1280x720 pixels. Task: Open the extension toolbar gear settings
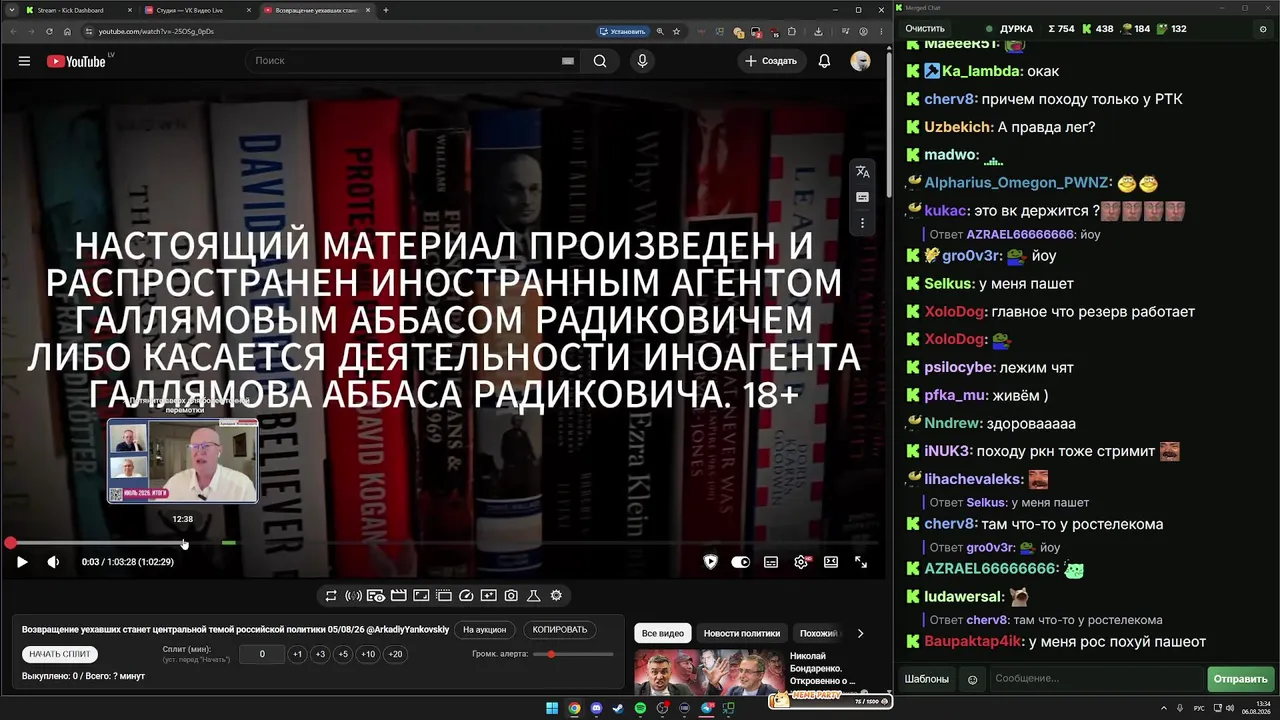(556, 596)
